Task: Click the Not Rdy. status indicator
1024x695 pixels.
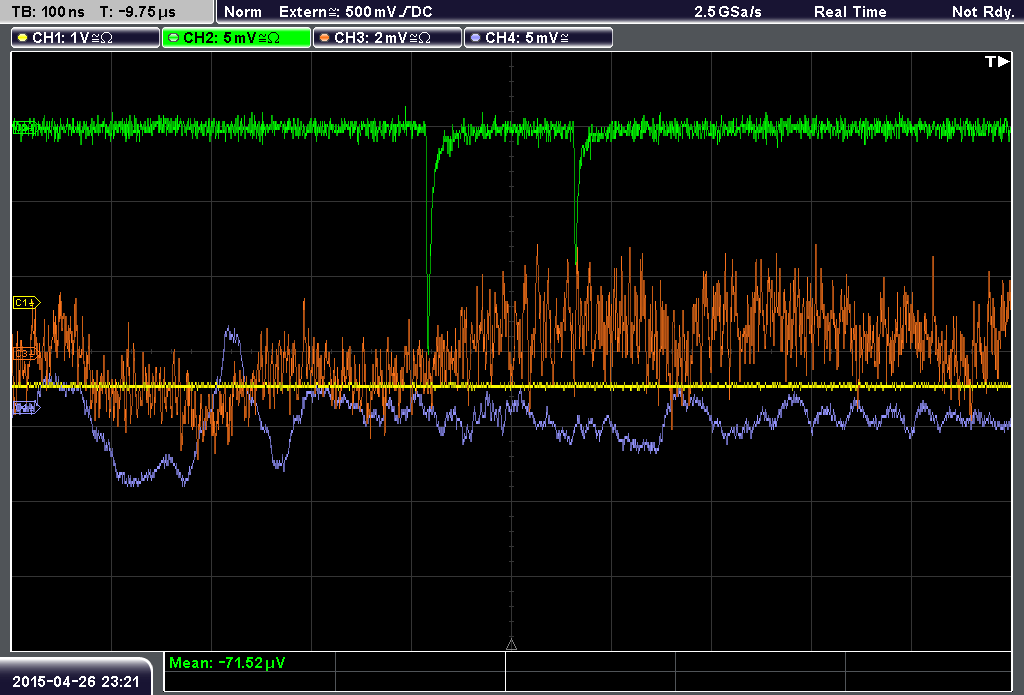Action: point(982,12)
